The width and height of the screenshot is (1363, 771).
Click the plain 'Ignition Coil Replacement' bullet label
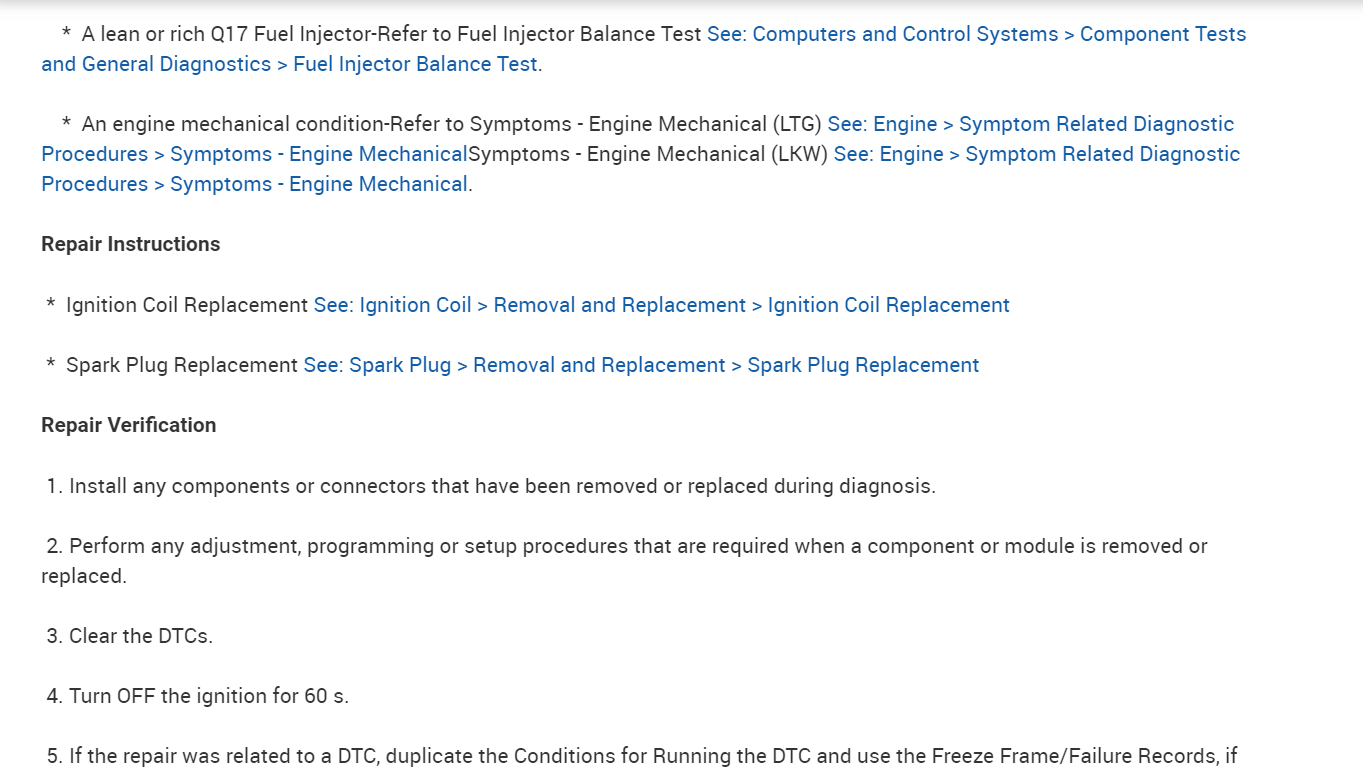pos(187,305)
